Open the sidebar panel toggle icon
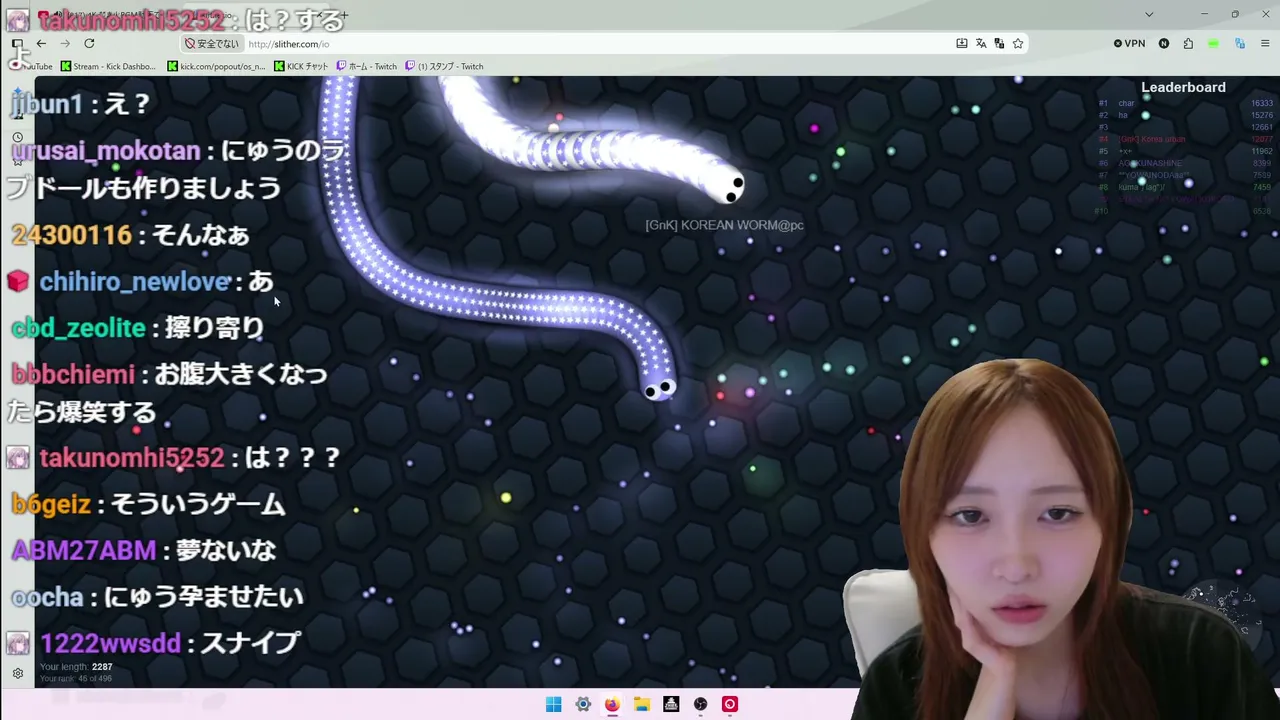Viewport: 1280px width, 720px height. point(17,43)
